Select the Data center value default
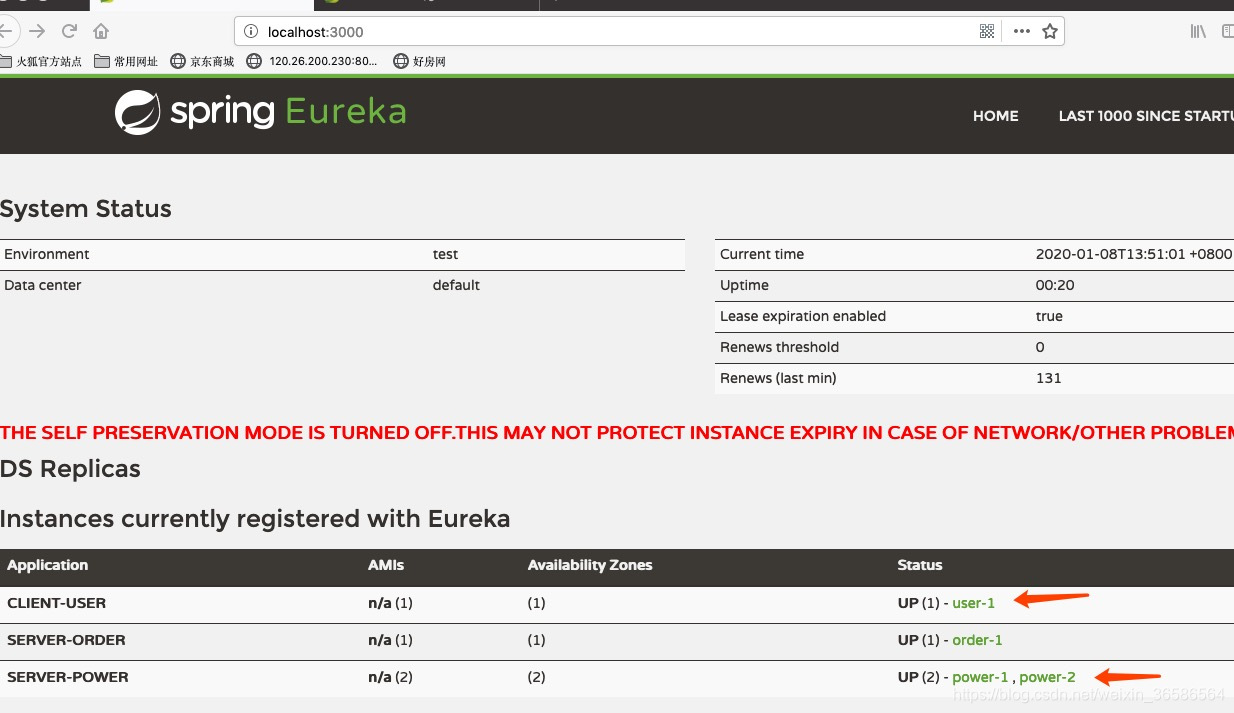The height and width of the screenshot is (713, 1234). pyautogui.click(x=456, y=285)
